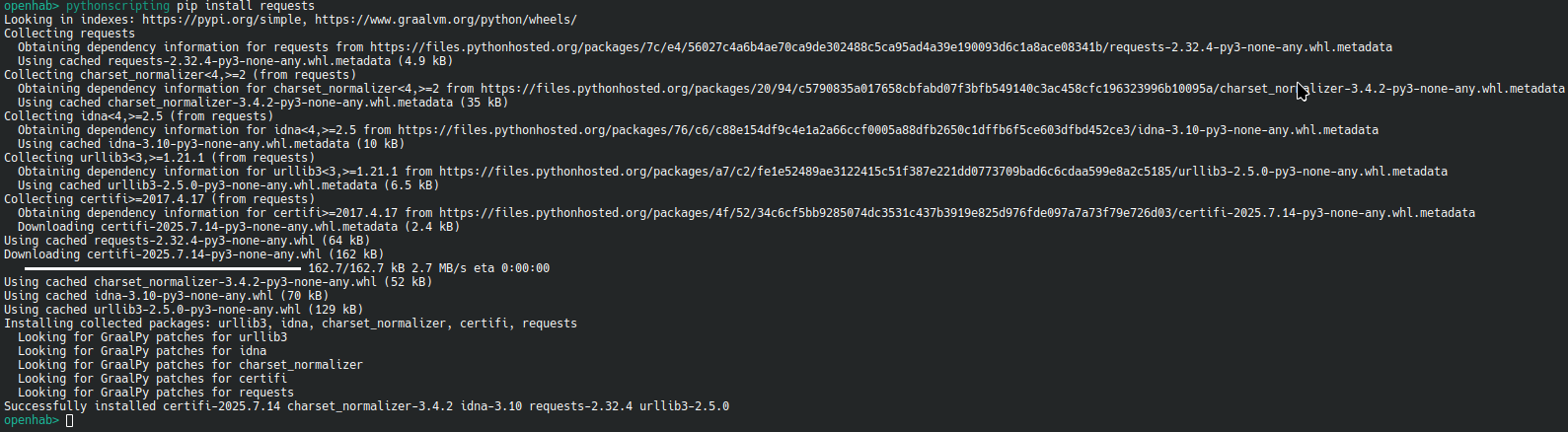Screen dimensions: 1568x432
Task: Click "Looking for GraalPy patches for certifi" line
Action: click(152, 379)
